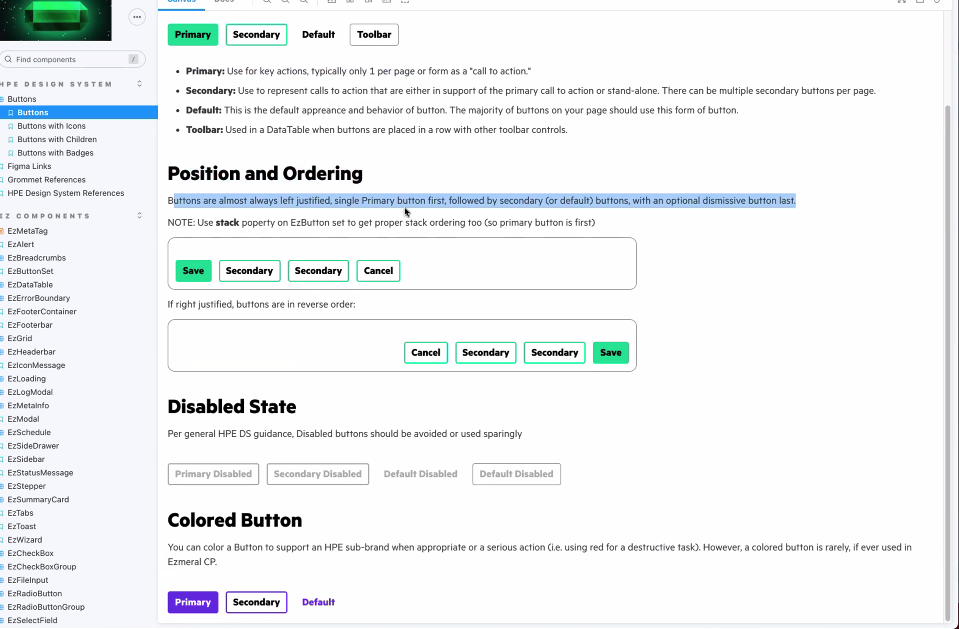Image resolution: width=959 pixels, height=629 pixels.
Task: Click the Find components search field
Action: (70, 59)
